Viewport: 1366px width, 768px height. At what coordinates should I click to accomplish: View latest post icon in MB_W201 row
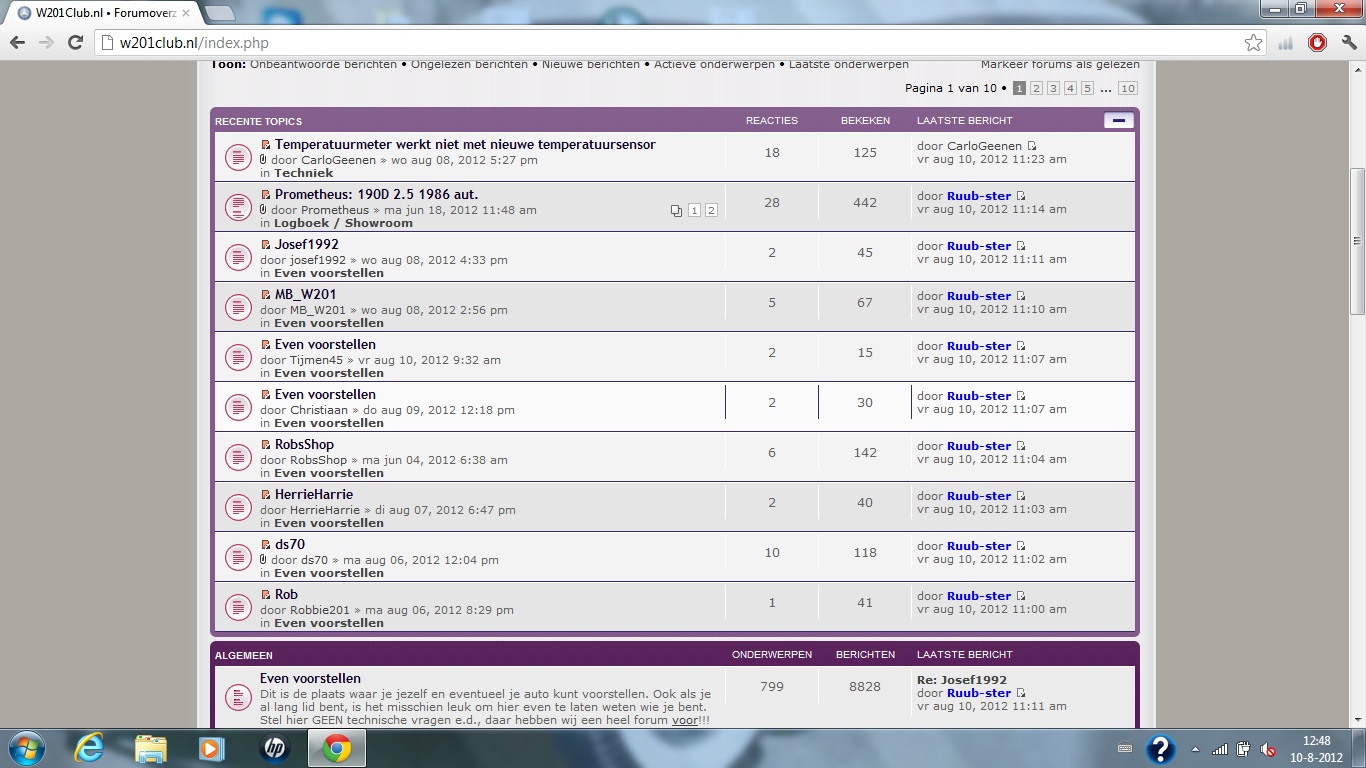click(x=1021, y=296)
